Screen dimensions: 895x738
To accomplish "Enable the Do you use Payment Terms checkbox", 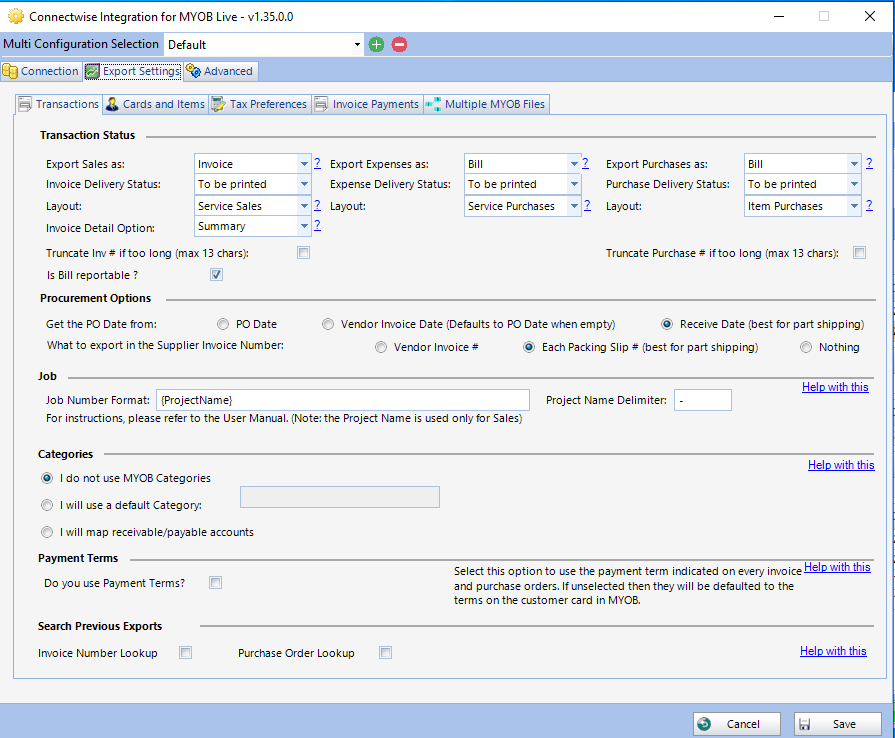I will coord(215,583).
